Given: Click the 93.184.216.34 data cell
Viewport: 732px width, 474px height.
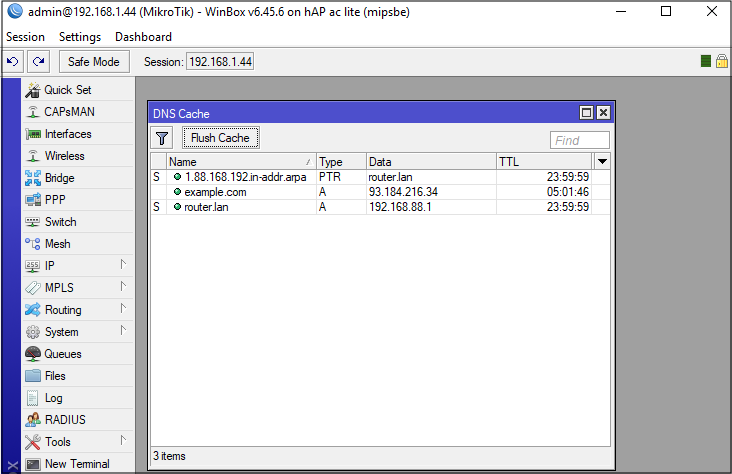Looking at the screenshot, I should click(403, 192).
